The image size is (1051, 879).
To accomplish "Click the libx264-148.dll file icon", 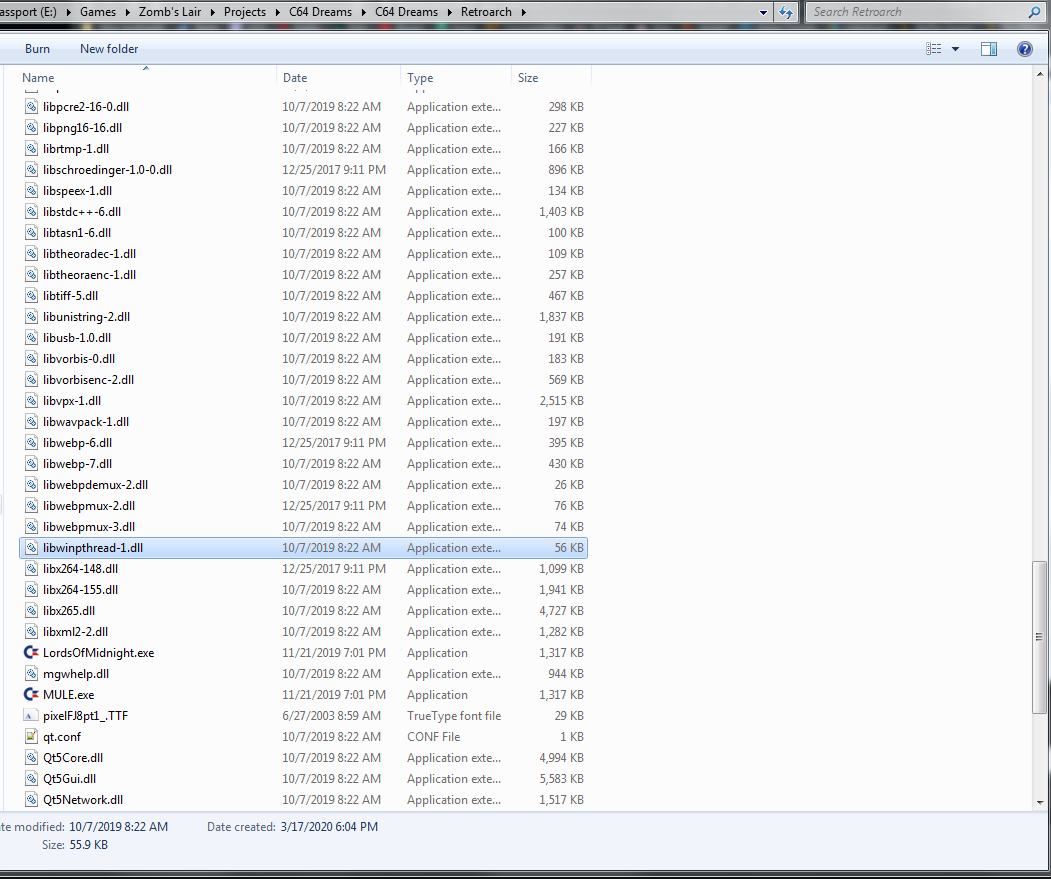I will pos(31,569).
